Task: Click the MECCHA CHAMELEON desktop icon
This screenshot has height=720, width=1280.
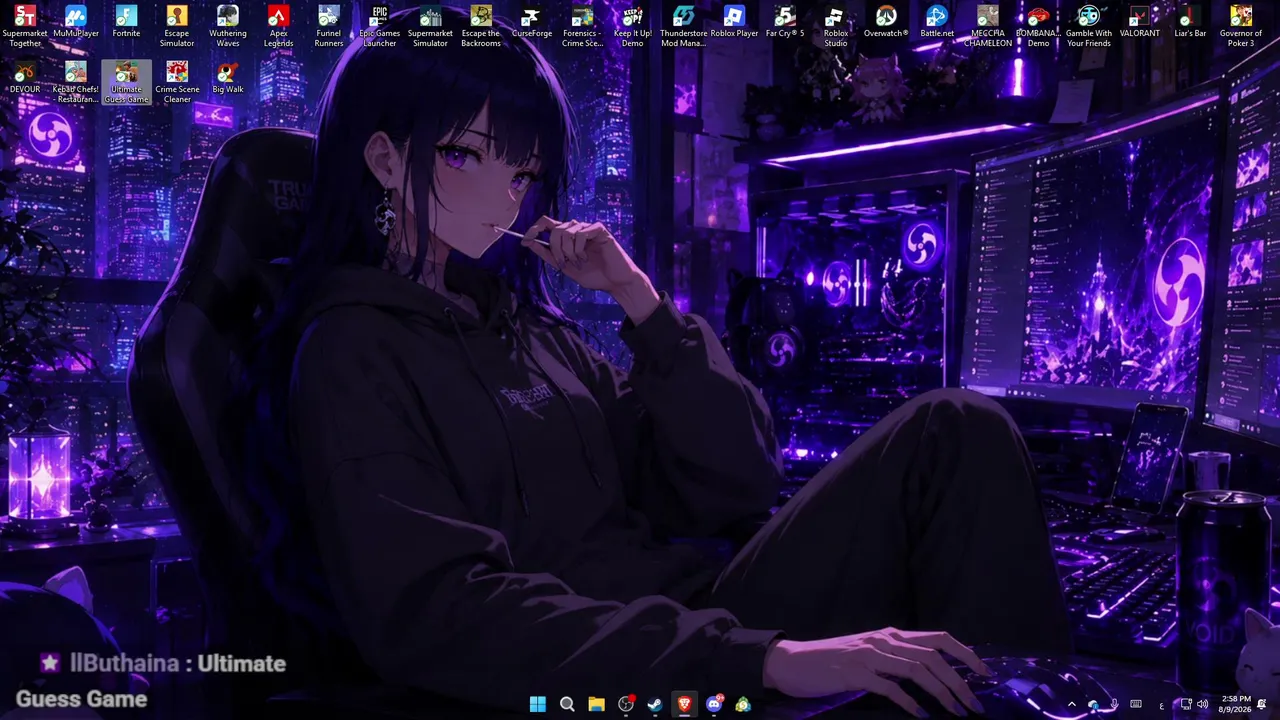Action: [x=987, y=27]
